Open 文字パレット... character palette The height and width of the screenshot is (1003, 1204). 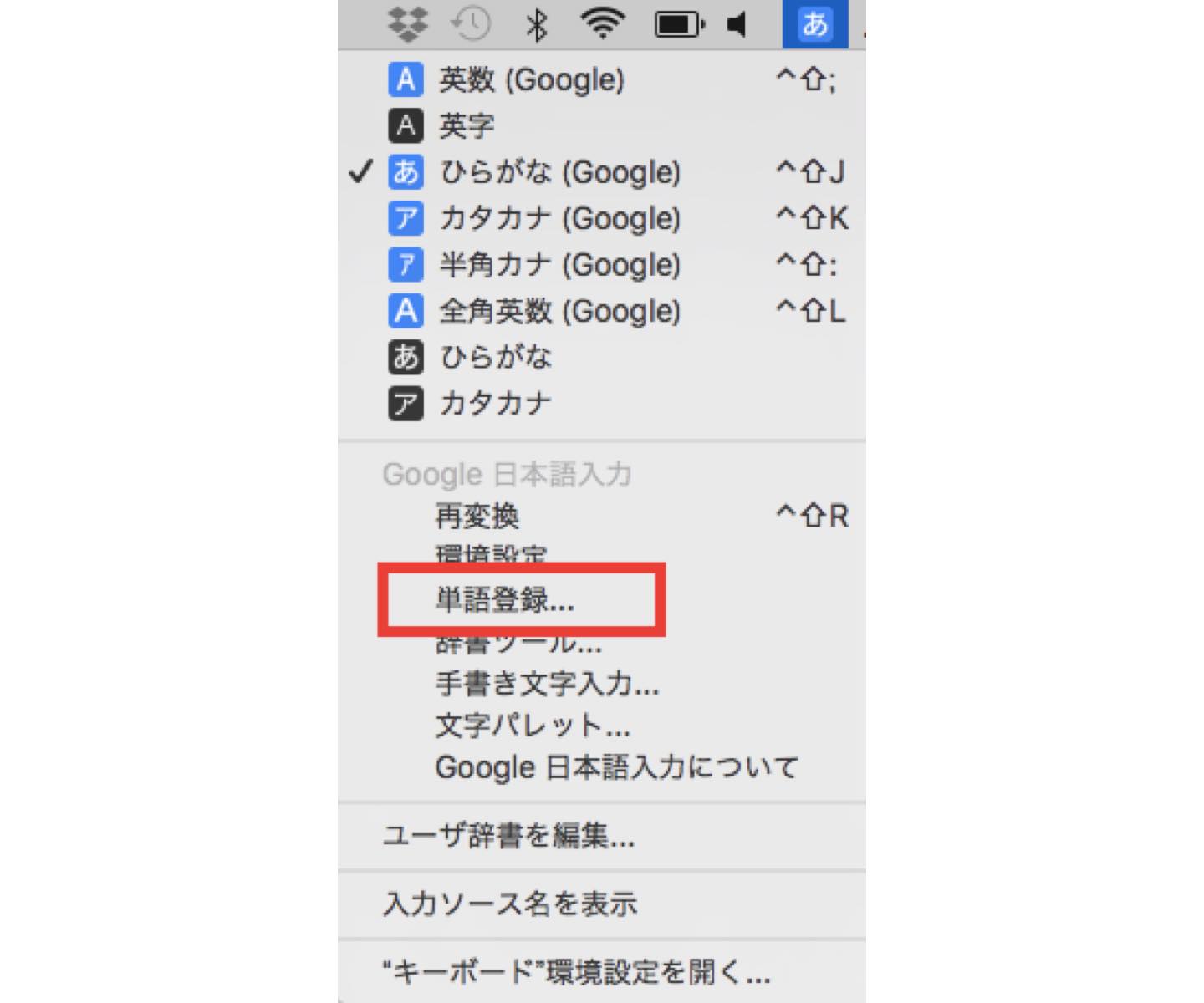[x=602, y=725]
